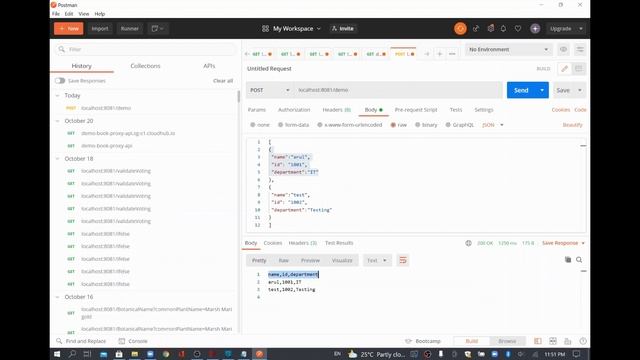The image size is (640, 360).
Task: Click the orange New button
Action: point(69,29)
